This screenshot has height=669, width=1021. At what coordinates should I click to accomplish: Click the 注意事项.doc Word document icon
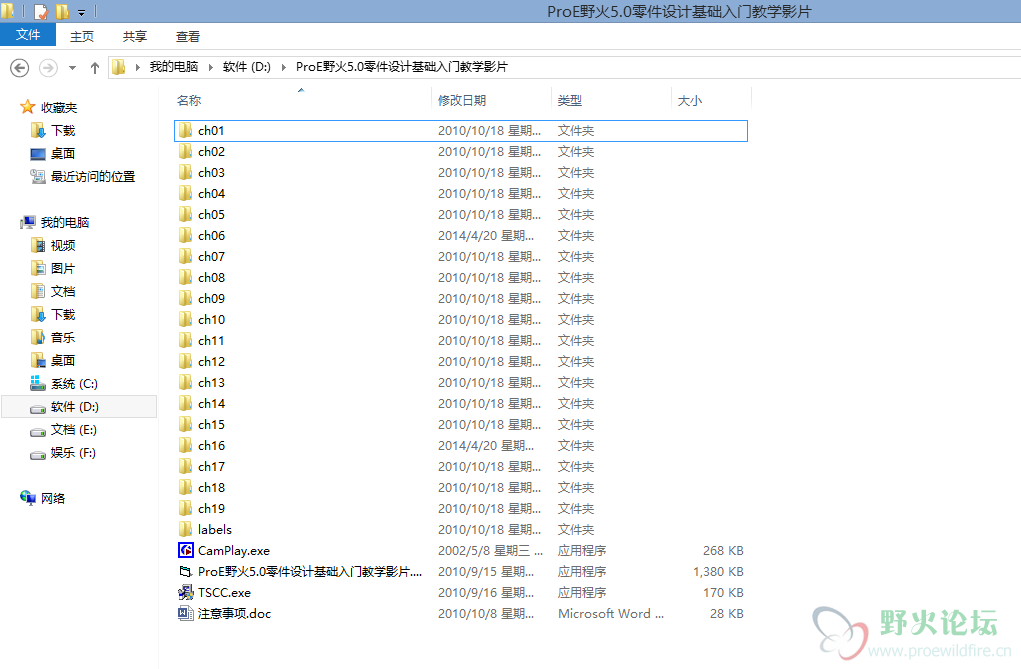(x=186, y=613)
